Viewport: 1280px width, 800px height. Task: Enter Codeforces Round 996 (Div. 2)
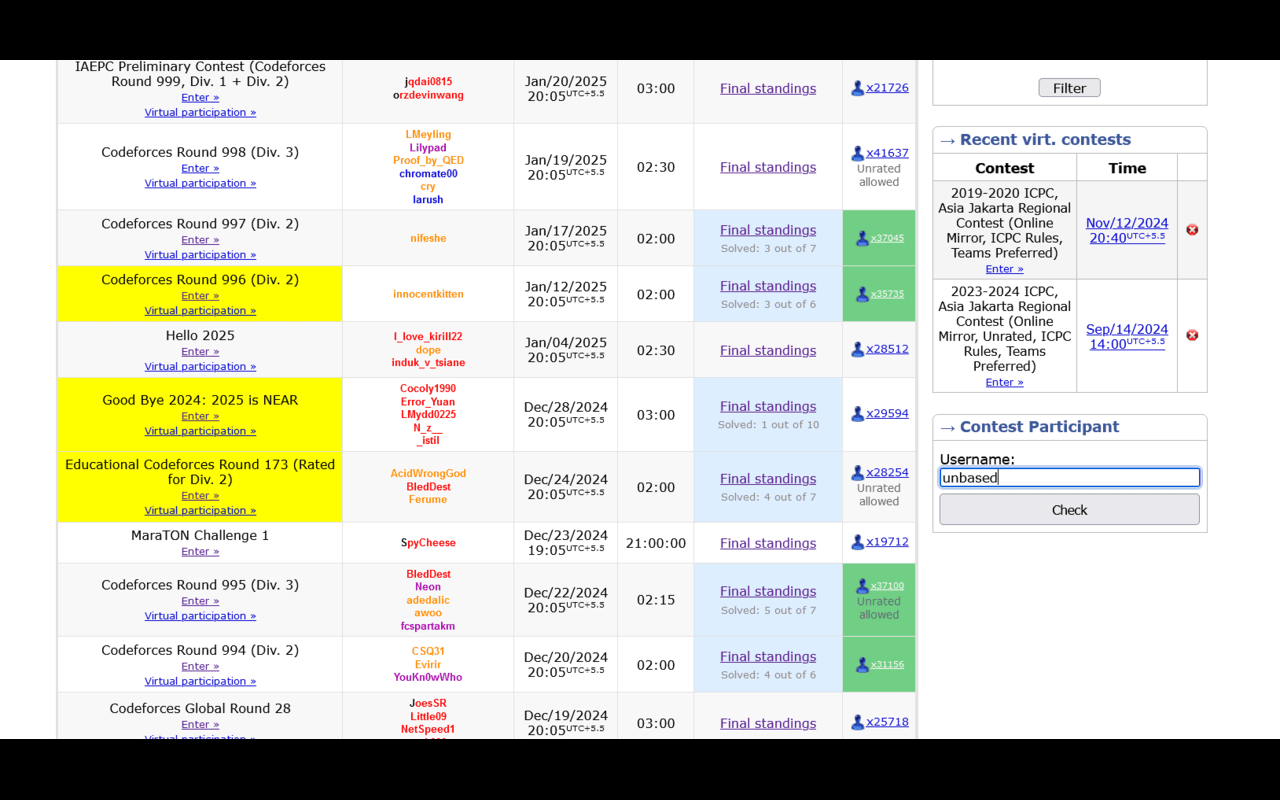(x=200, y=296)
